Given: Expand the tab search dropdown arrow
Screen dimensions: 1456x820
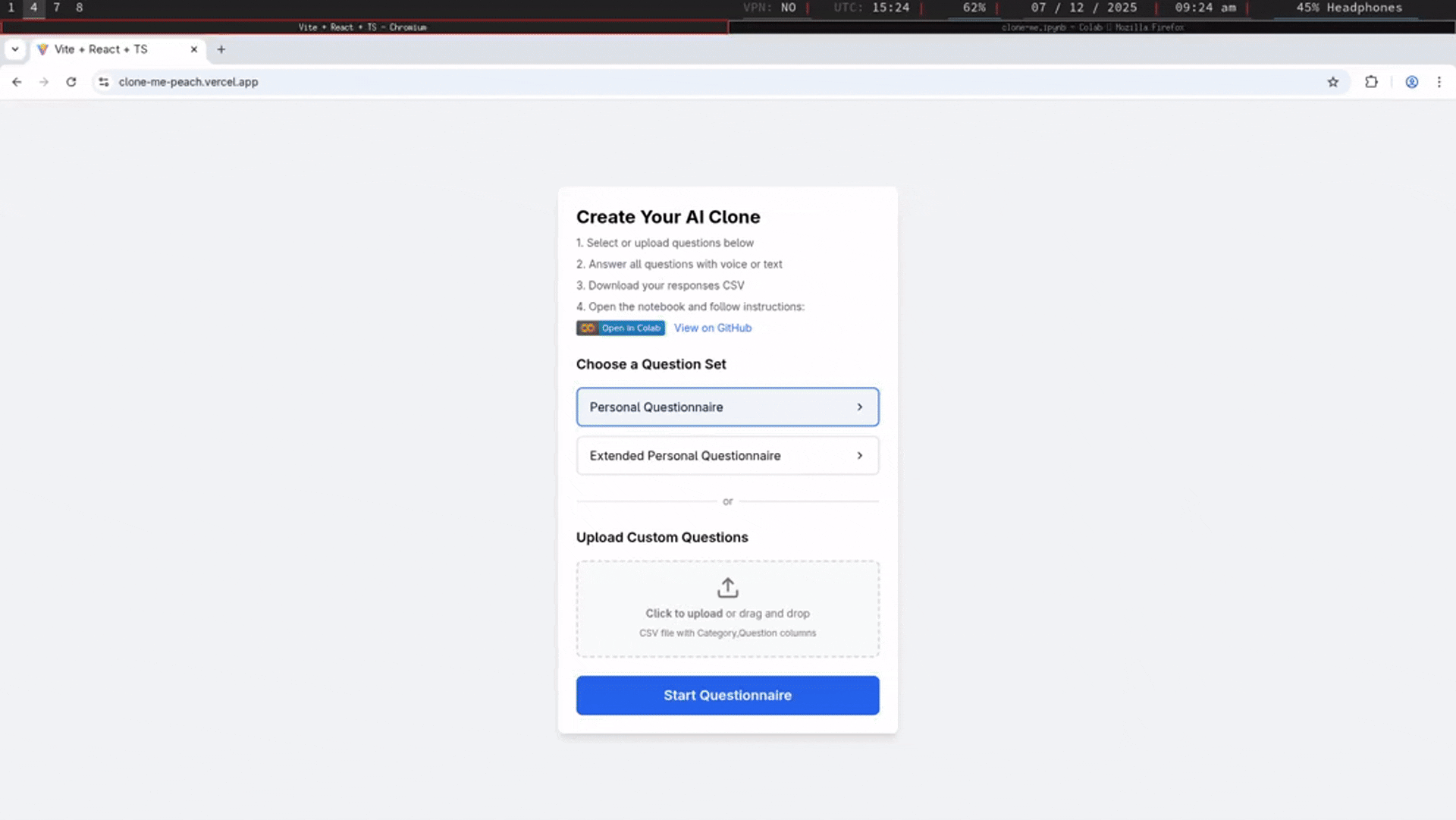Looking at the screenshot, I should [15, 49].
